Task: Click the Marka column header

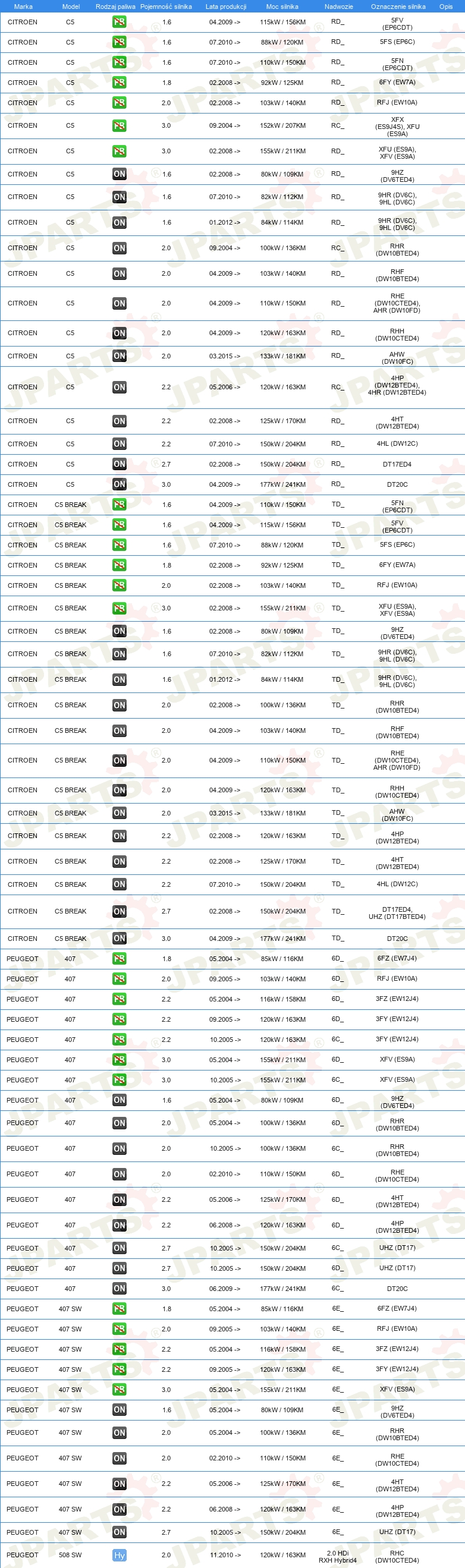Action: coord(23,7)
